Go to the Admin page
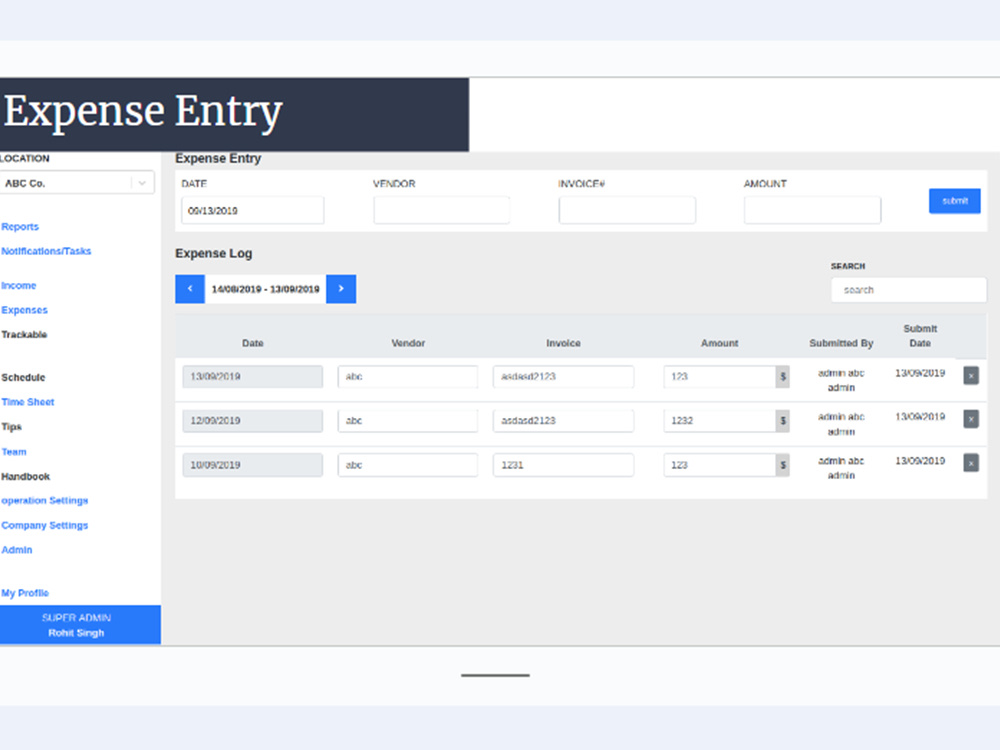The image size is (1000, 750). point(17,549)
